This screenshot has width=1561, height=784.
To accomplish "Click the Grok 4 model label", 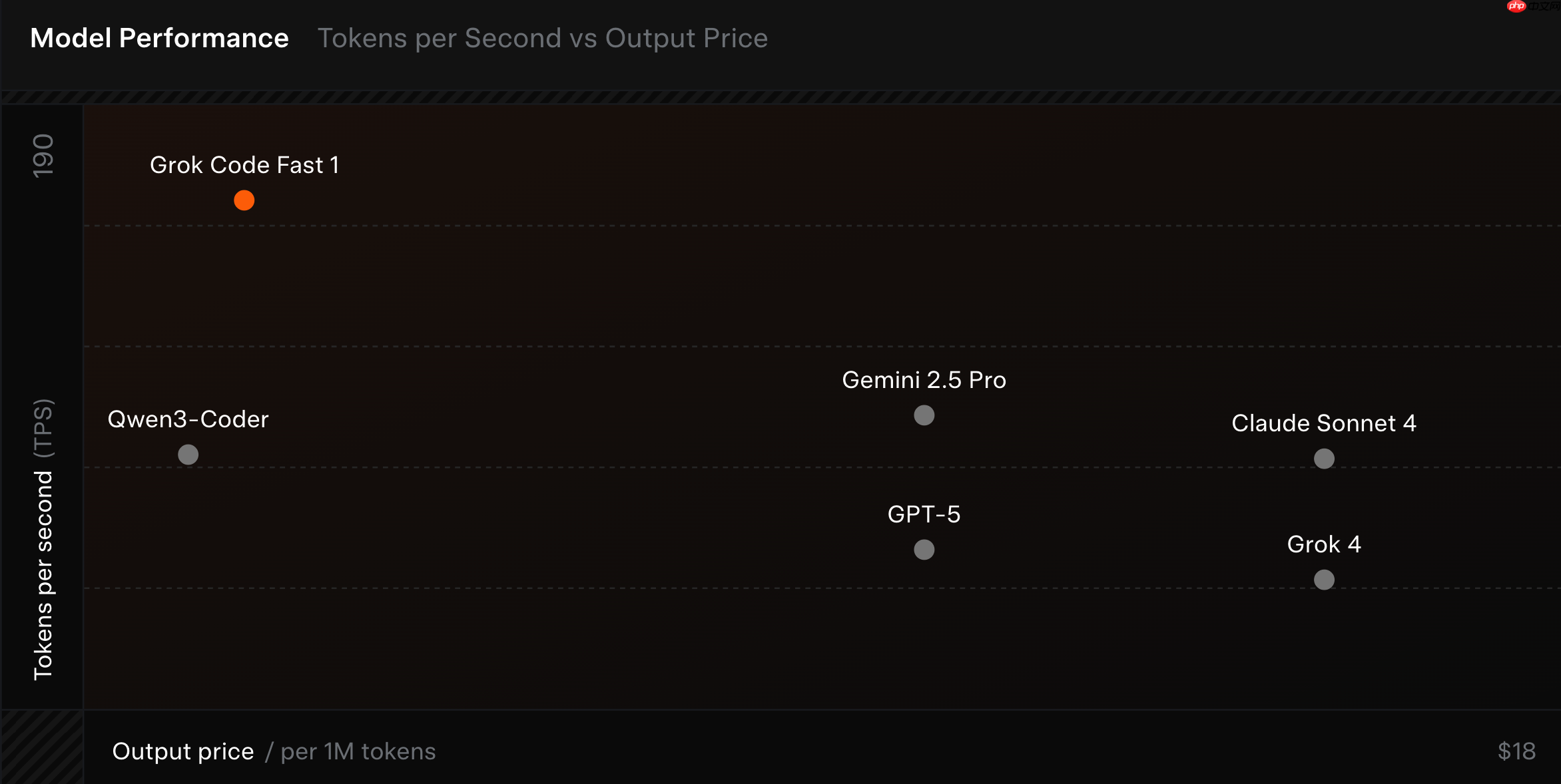I will coord(1323,544).
